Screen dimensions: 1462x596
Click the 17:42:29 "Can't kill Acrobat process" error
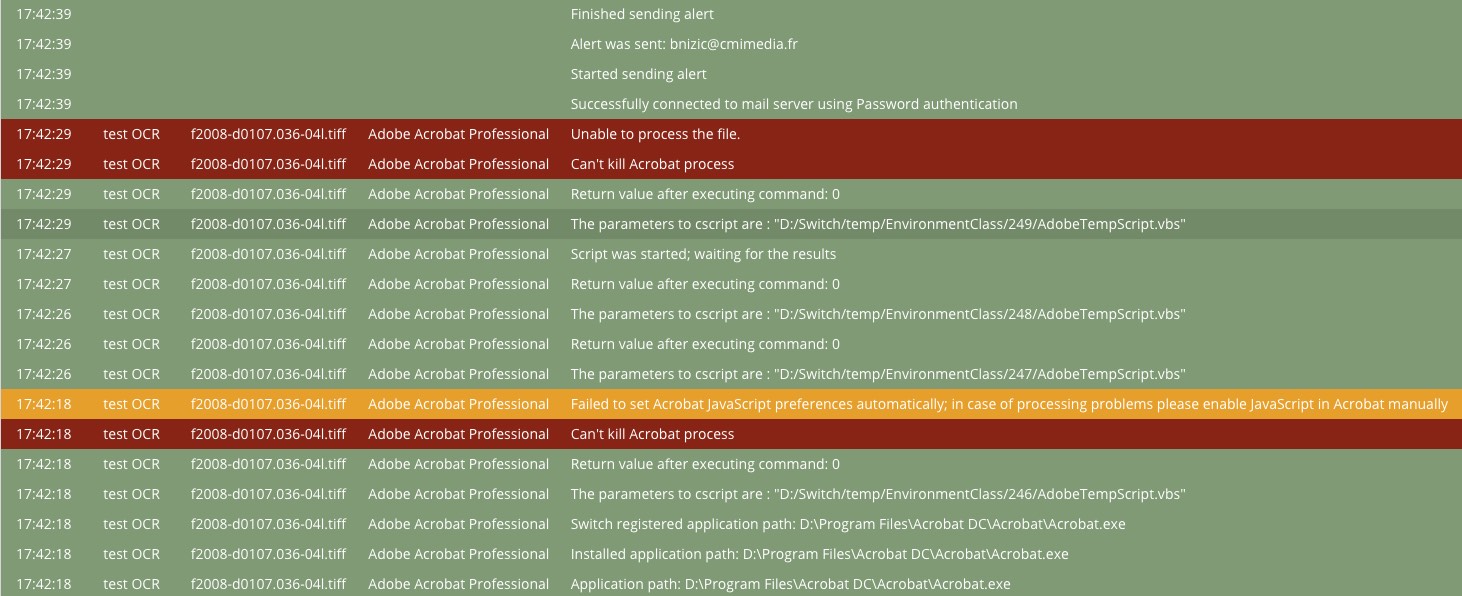click(x=652, y=164)
